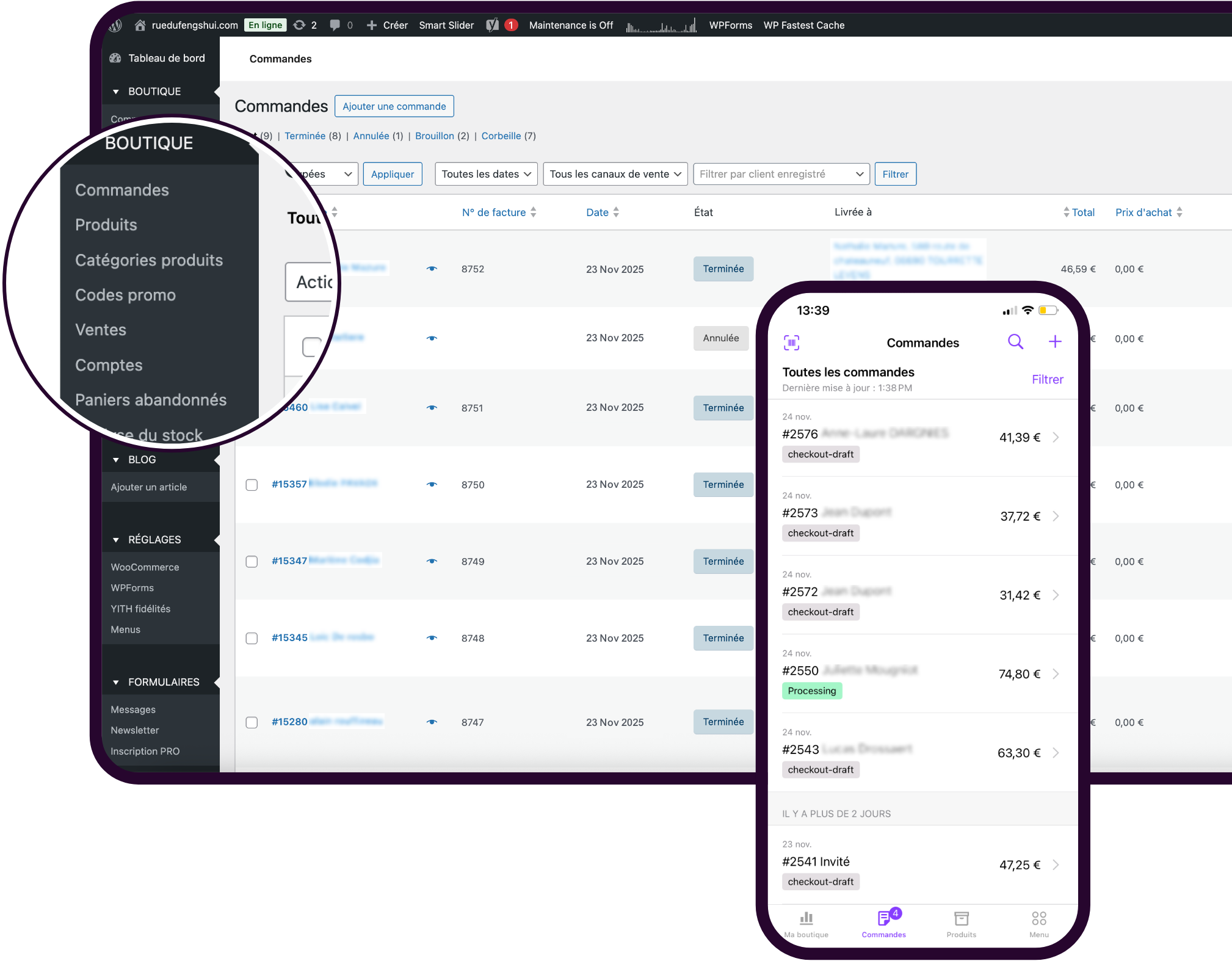Click the Yoast SEO notification icon
This screenshot has width=1232, height=961.
click(493, 25)
